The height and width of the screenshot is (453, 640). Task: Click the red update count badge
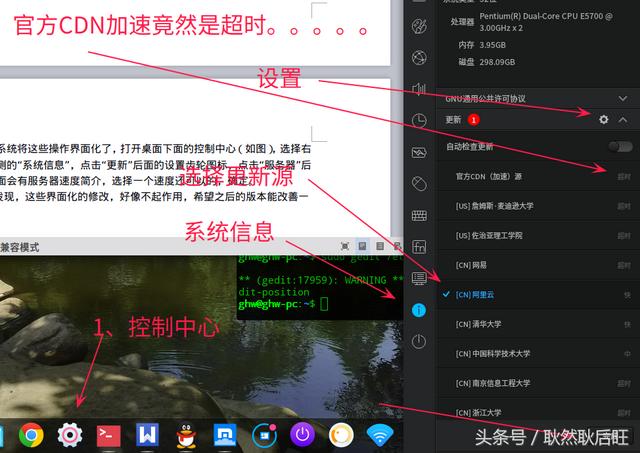(473, 120)
